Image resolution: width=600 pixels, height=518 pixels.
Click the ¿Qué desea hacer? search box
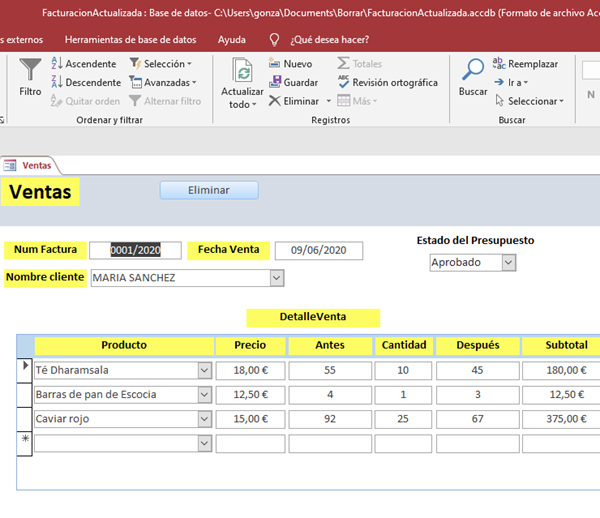(328, 40)
